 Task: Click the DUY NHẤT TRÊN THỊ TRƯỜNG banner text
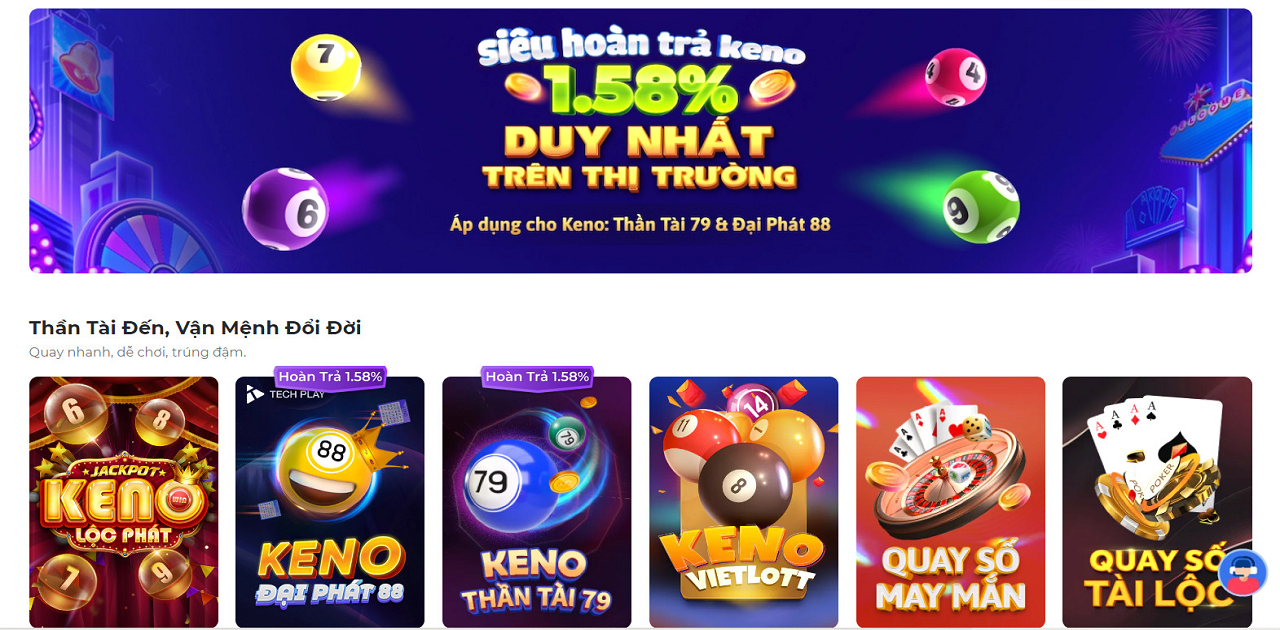coord(640,158)
